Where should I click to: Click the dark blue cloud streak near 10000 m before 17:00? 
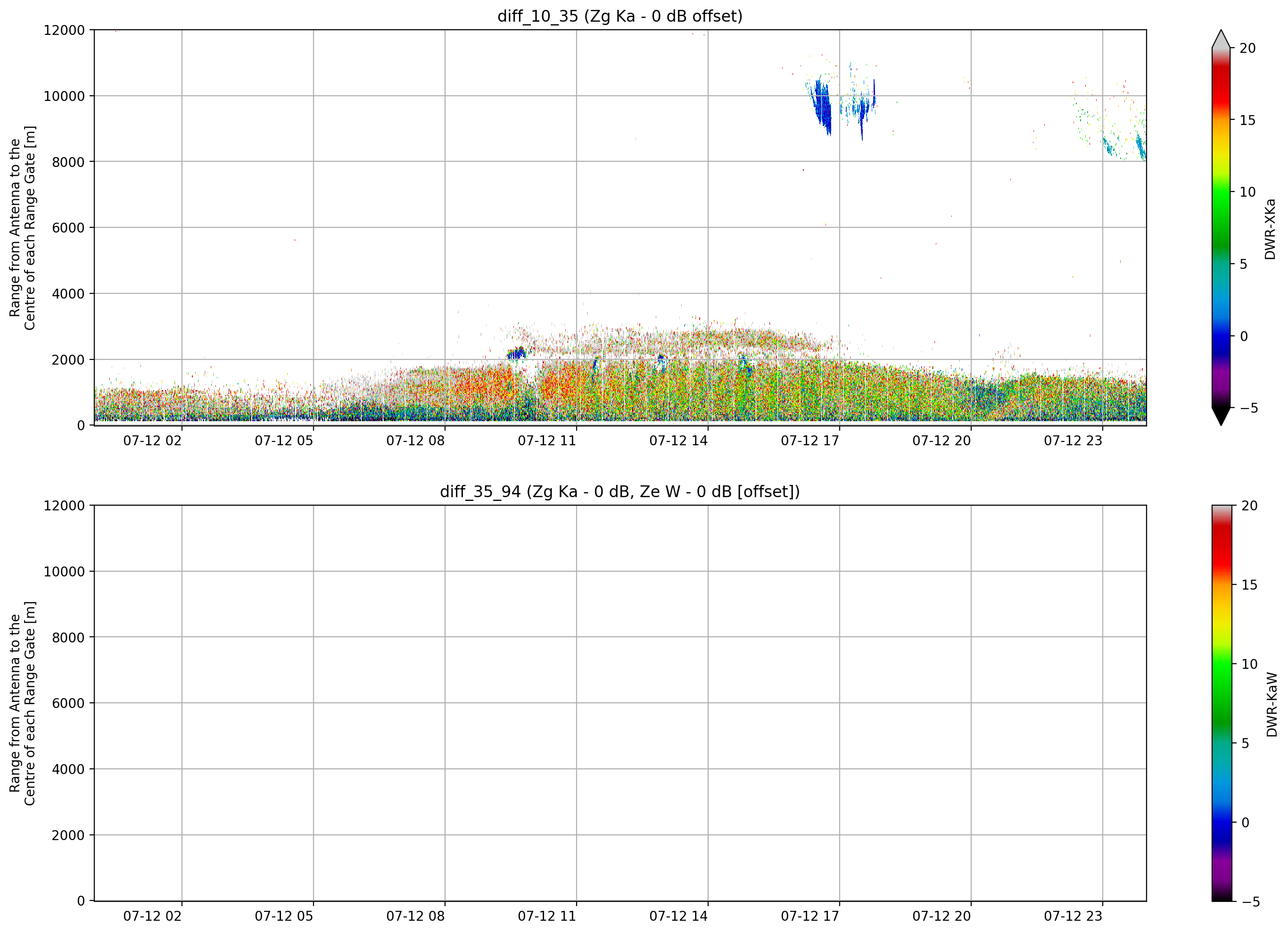coord(822,107)
